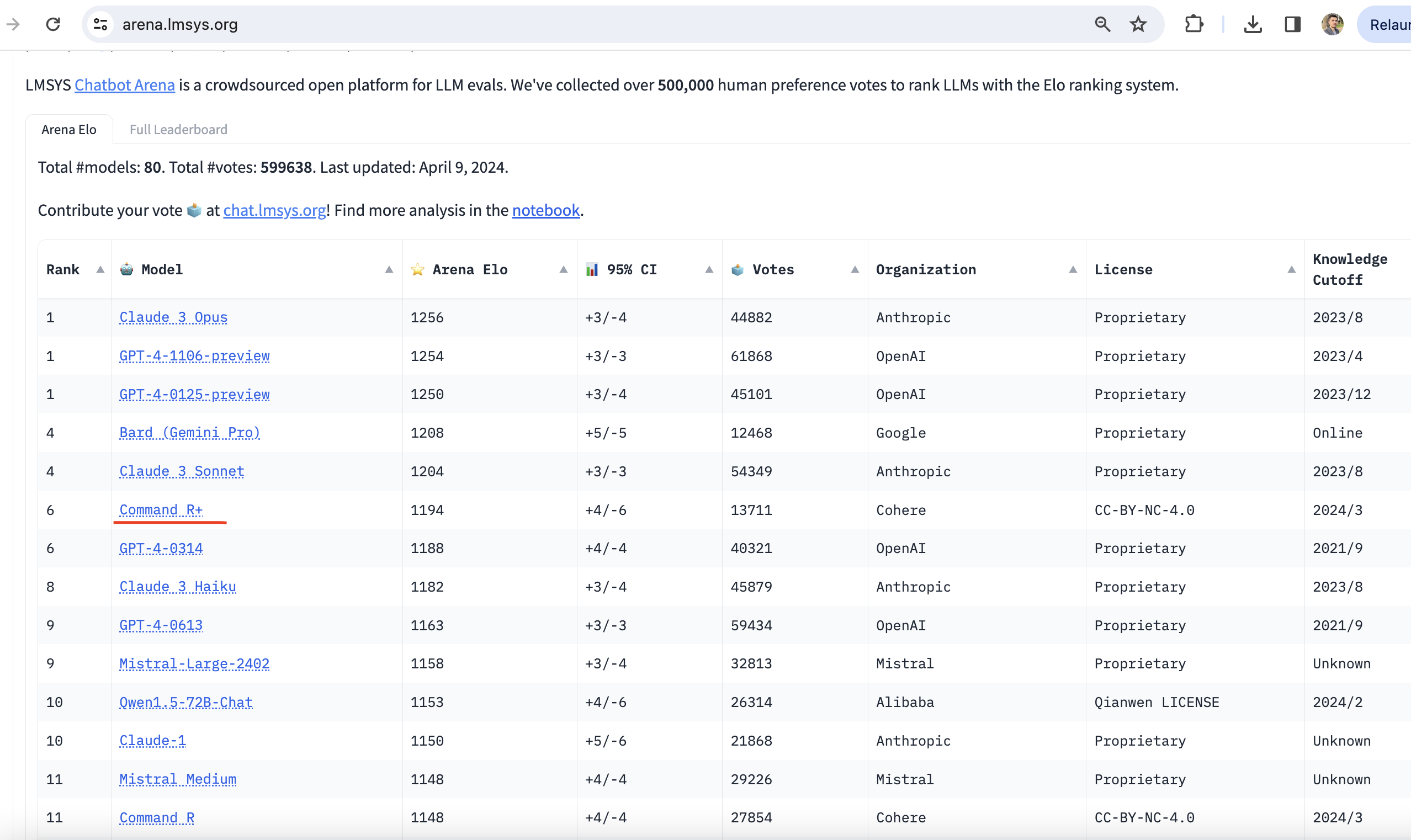Toggle the browser side panel icon
The height and width of the screenshot is (840, 1411).
coord(1293,24)
